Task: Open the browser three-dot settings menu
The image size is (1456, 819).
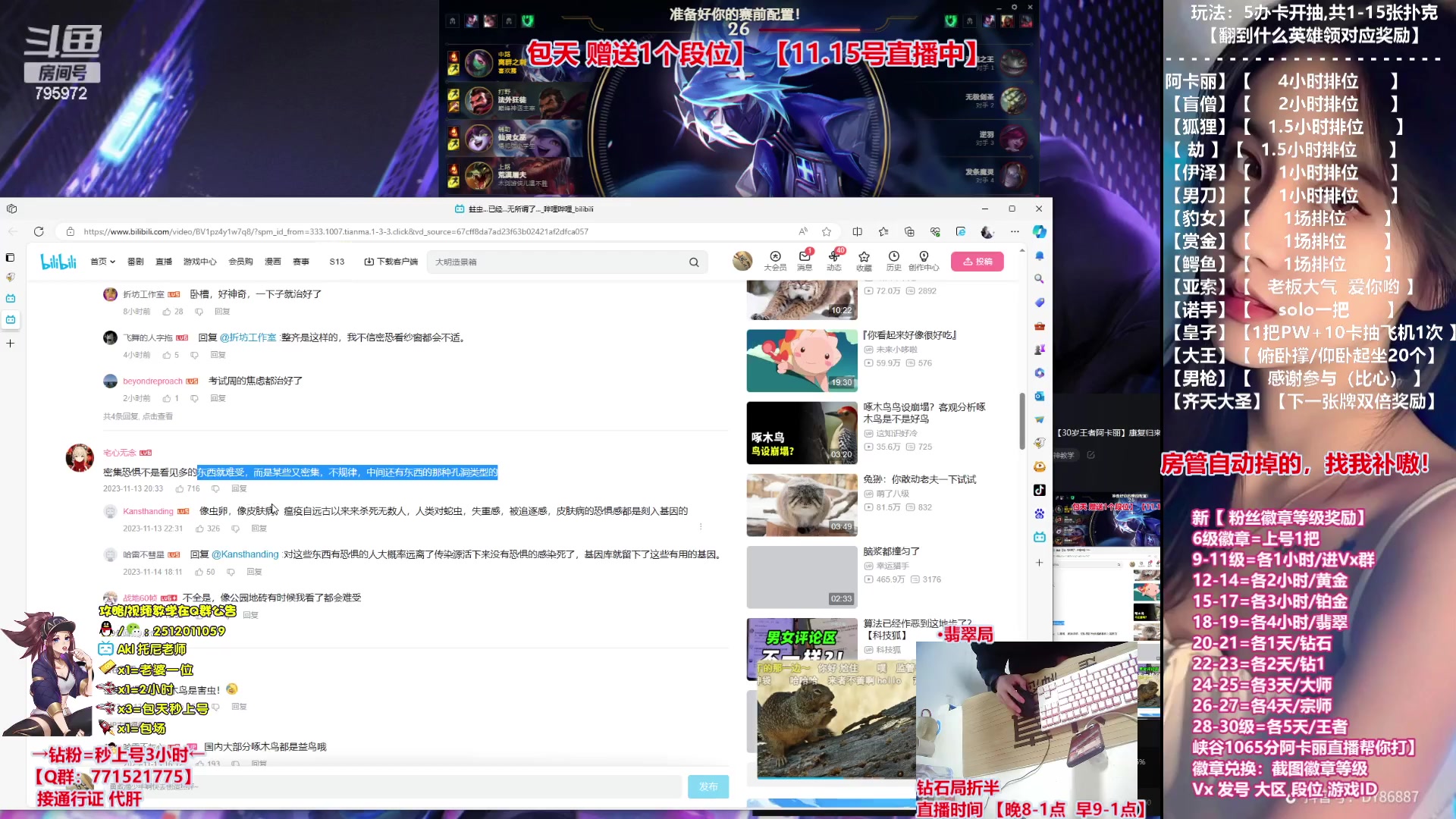Action: tap(1015, 231)
